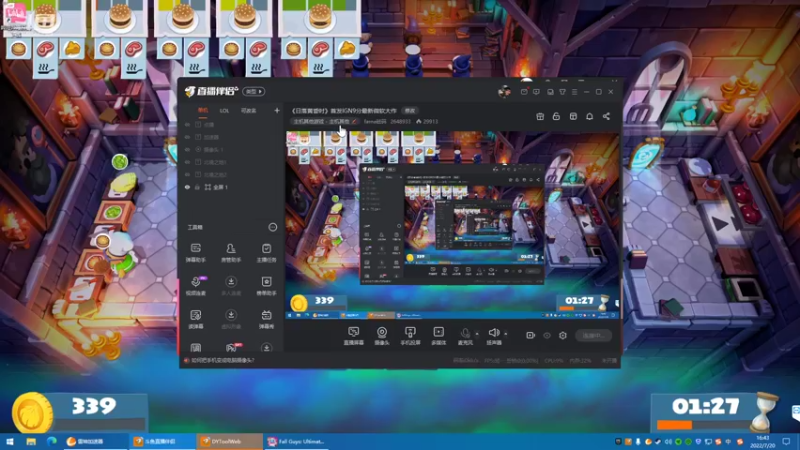Open the notification bell above the preview

click(589, 116)
